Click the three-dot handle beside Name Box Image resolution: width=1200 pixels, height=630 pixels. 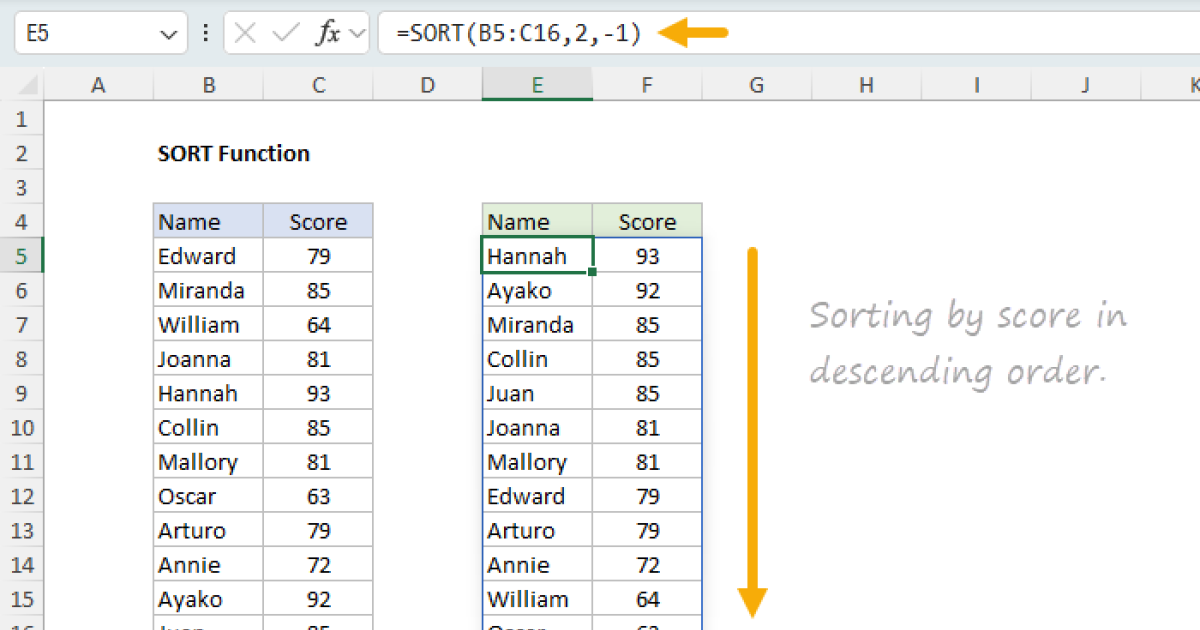pyautogui.click(x=206, y=33)
